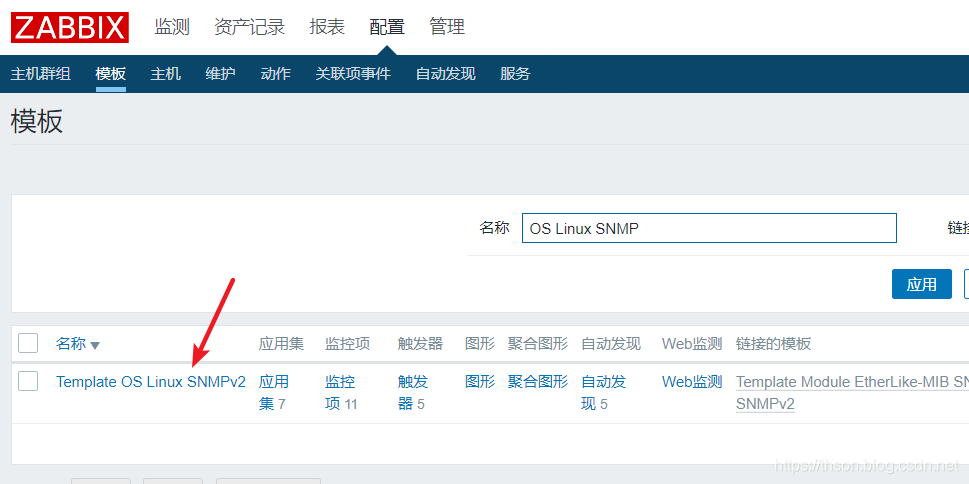Open the 服务 submenu
The height and width of the screenshot is (484, 969).
[515, 74]
